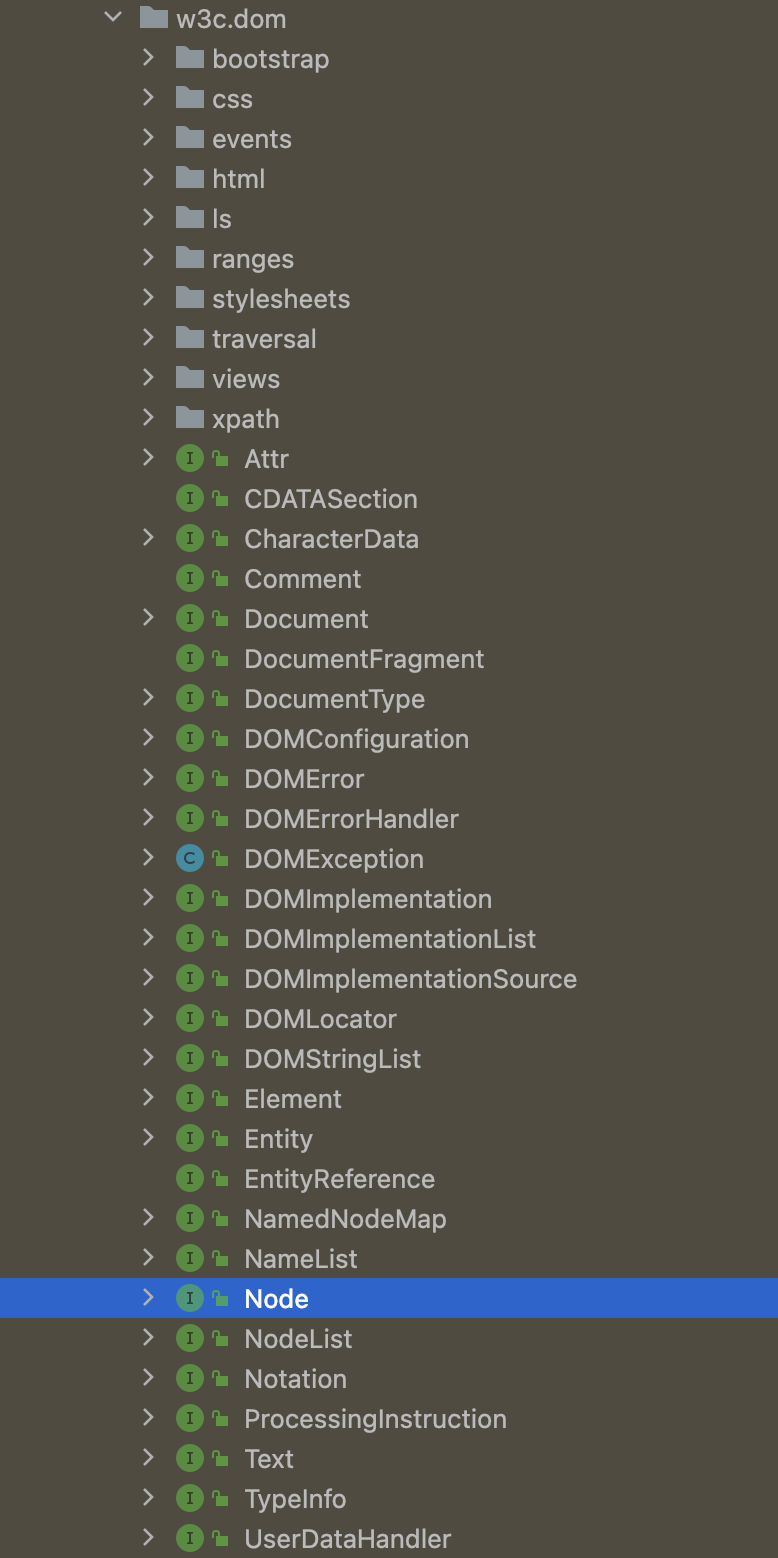778x1558 pixels.
Task: Click the lock icon next to Document
Action: point(220,619)
